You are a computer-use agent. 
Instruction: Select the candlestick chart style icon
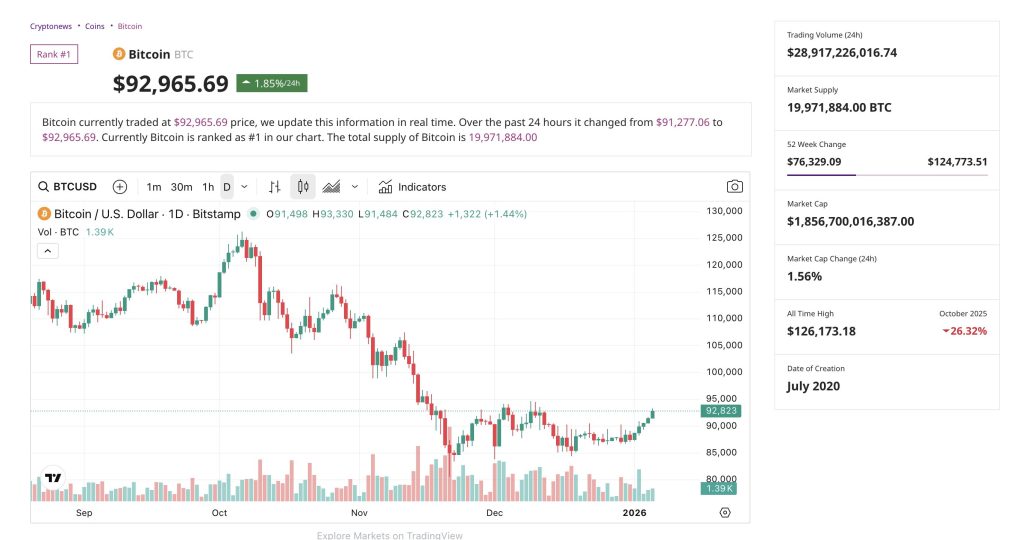click(x=303, y=187)
